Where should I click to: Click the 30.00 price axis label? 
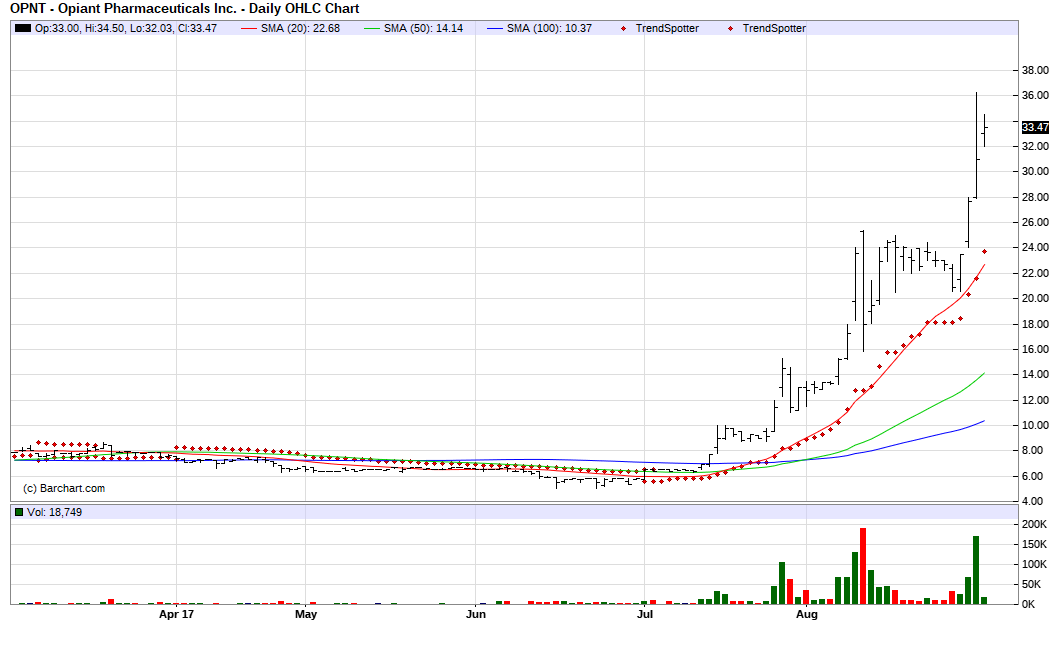[1035, 171]
